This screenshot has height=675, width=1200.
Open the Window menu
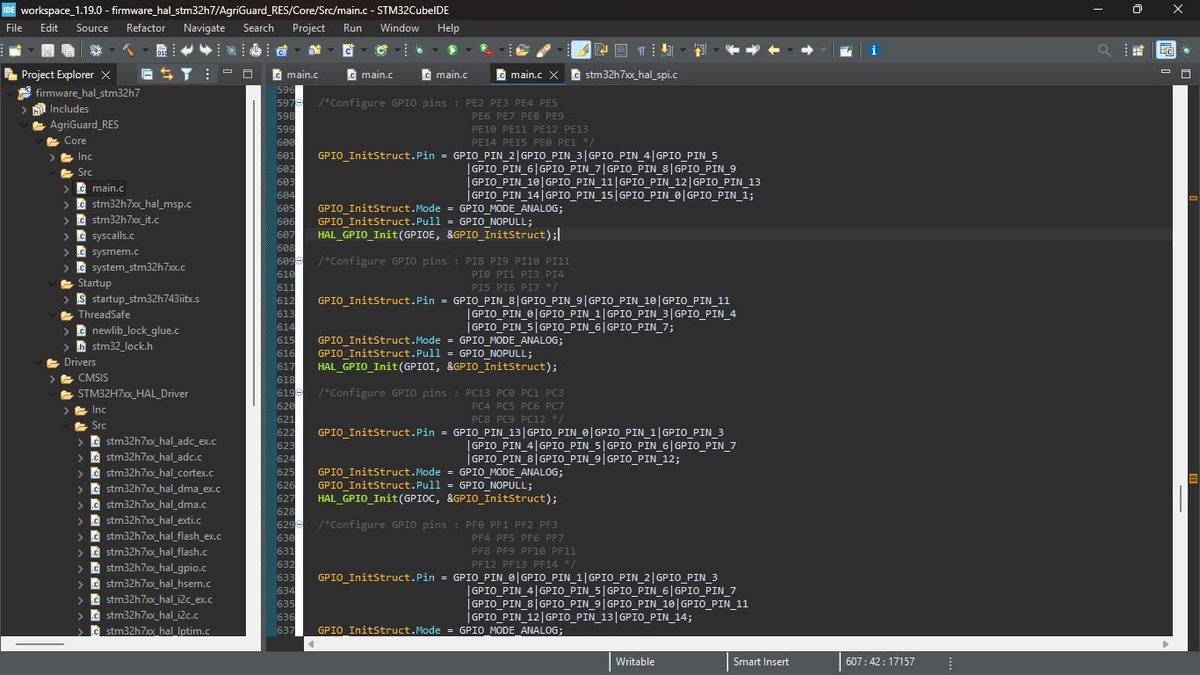pos(399,28)
